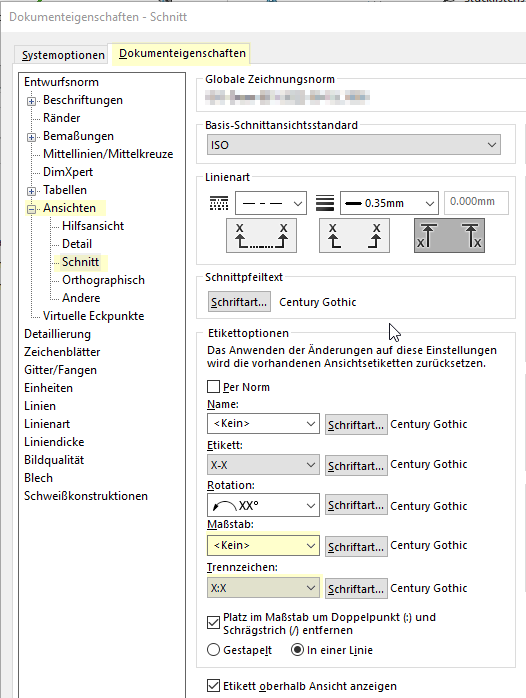The height and width of the screenshot is (698, 526).
Task: Select Liniendicke in the tree
Action: pos(54,442)
